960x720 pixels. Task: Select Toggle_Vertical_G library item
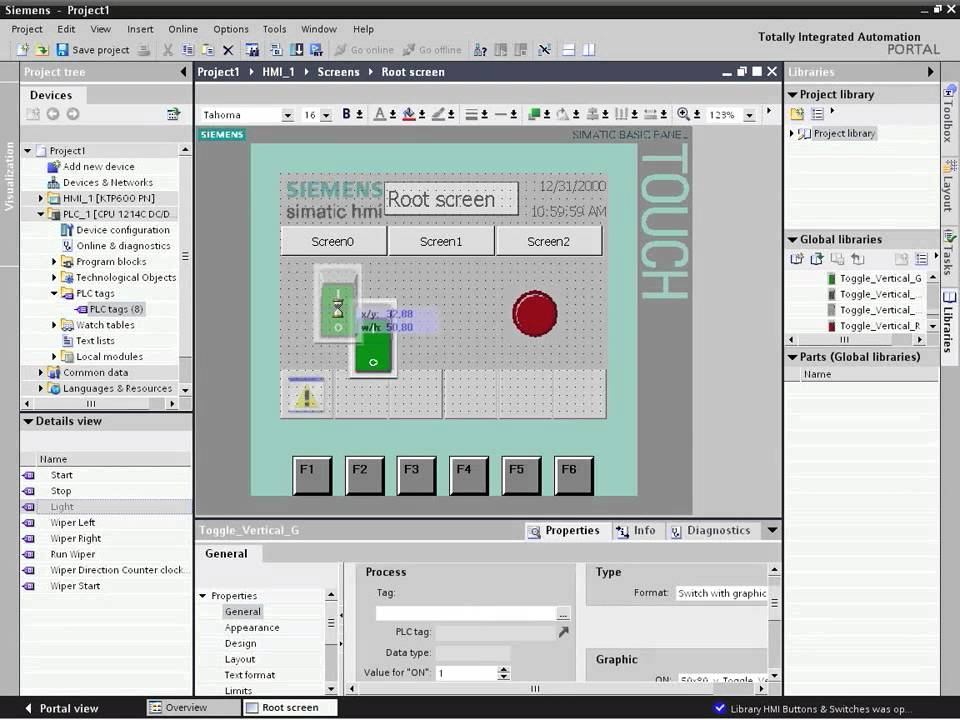(x=874, y=279)
